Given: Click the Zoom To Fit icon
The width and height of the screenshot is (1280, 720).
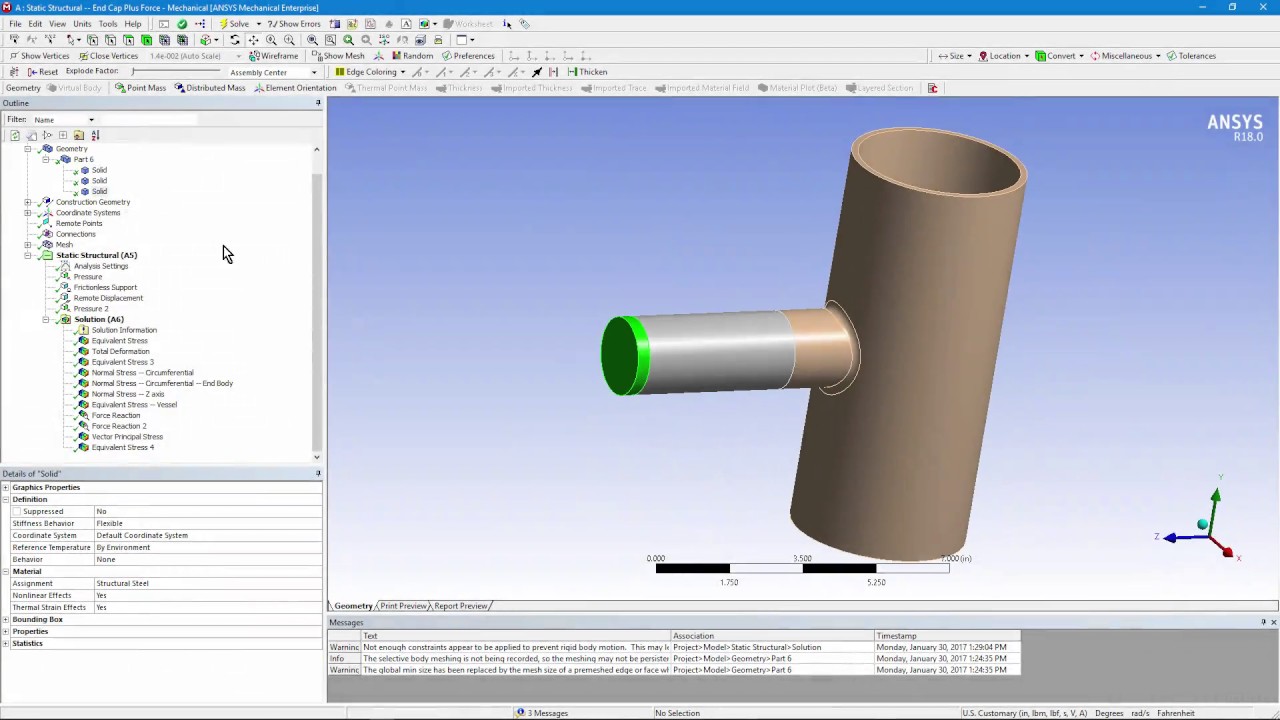Looking at the screenshot, I should (312, 40).
